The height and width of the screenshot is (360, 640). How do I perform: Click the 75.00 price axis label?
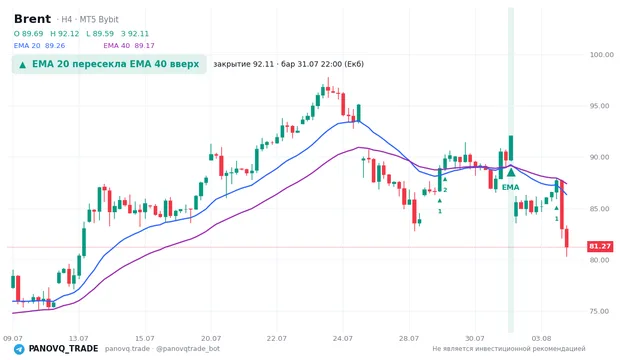tap(600, 311)
